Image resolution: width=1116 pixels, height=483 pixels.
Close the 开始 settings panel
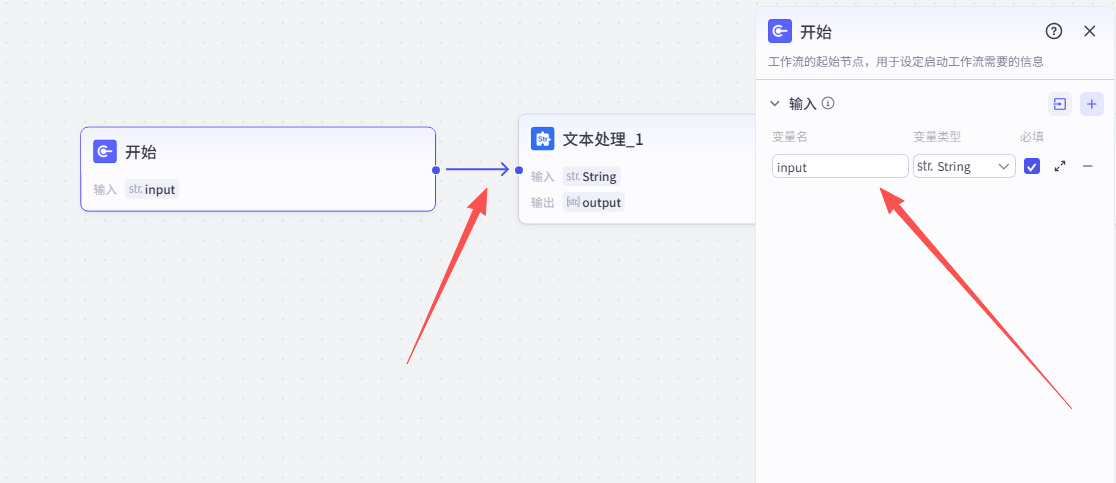tap(1090, 31)
